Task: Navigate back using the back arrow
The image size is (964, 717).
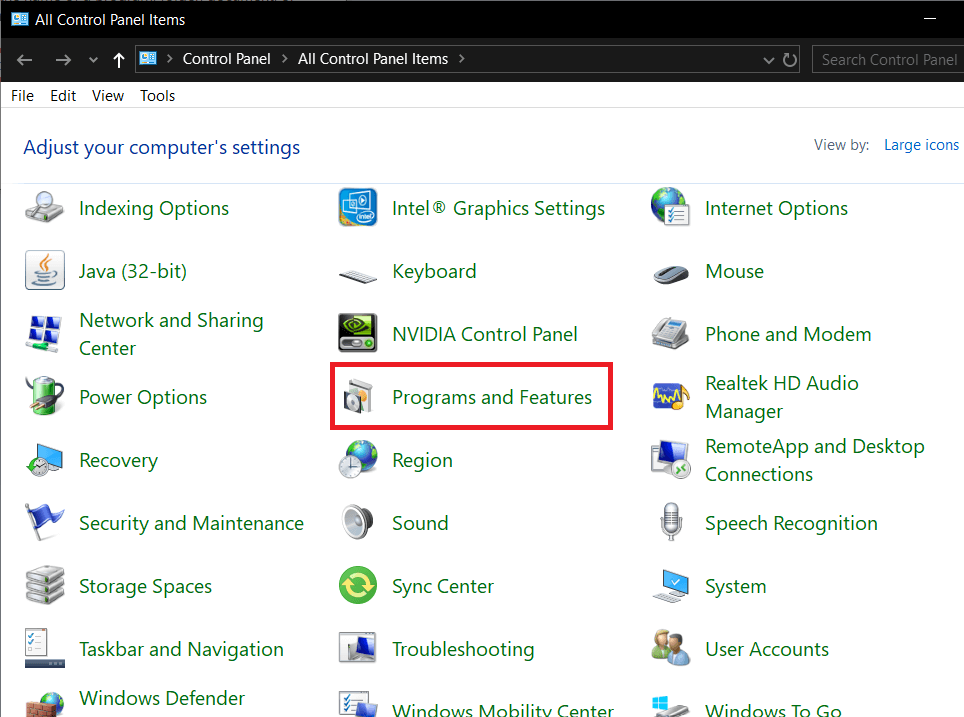Action: coord(24,59)
